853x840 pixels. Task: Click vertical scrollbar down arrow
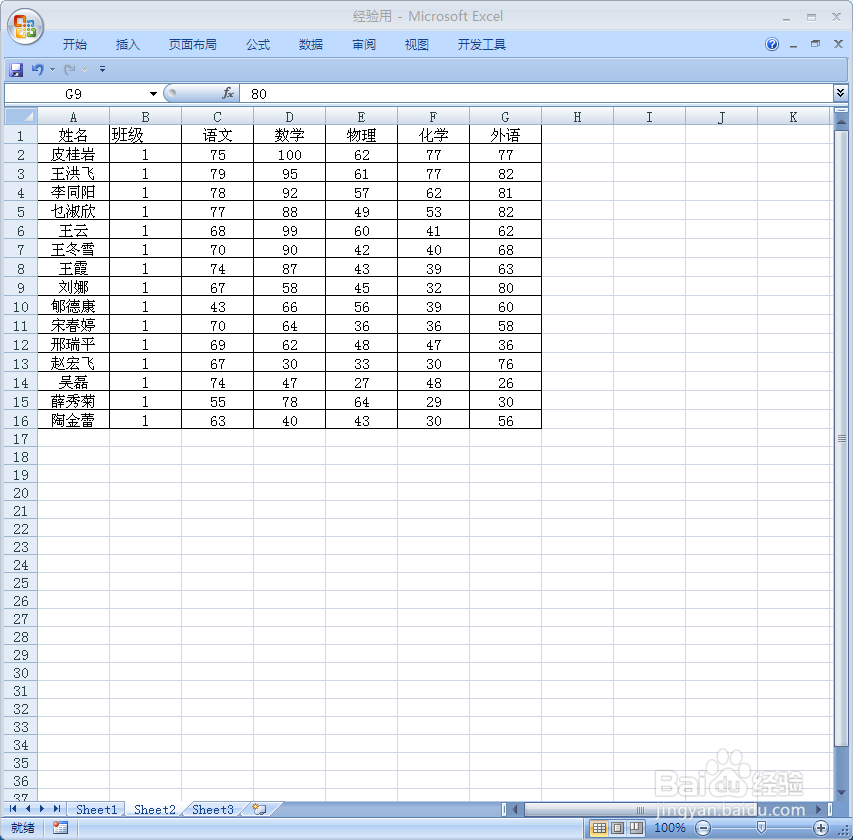coord(841,793)
